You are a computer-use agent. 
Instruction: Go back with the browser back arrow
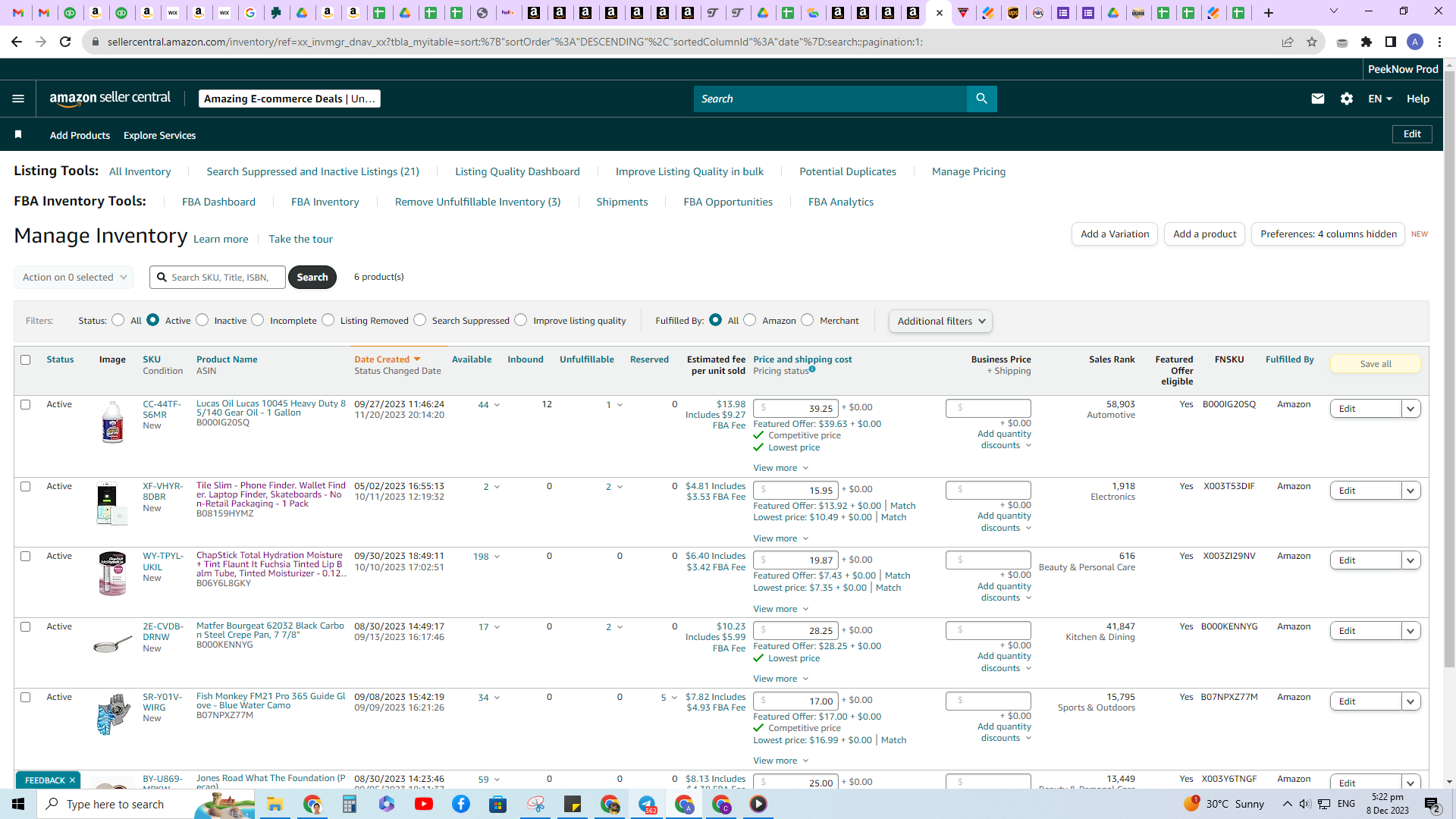coord(17,42)
